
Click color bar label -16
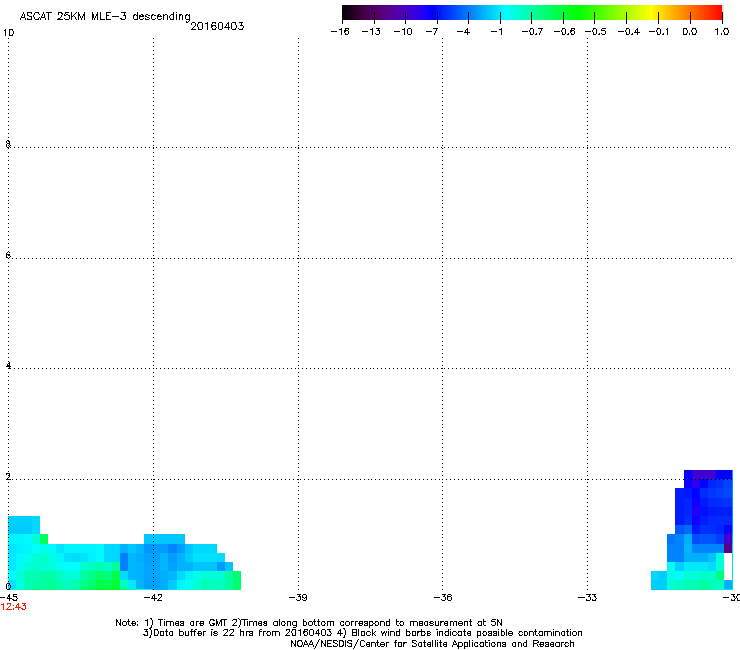340,32
